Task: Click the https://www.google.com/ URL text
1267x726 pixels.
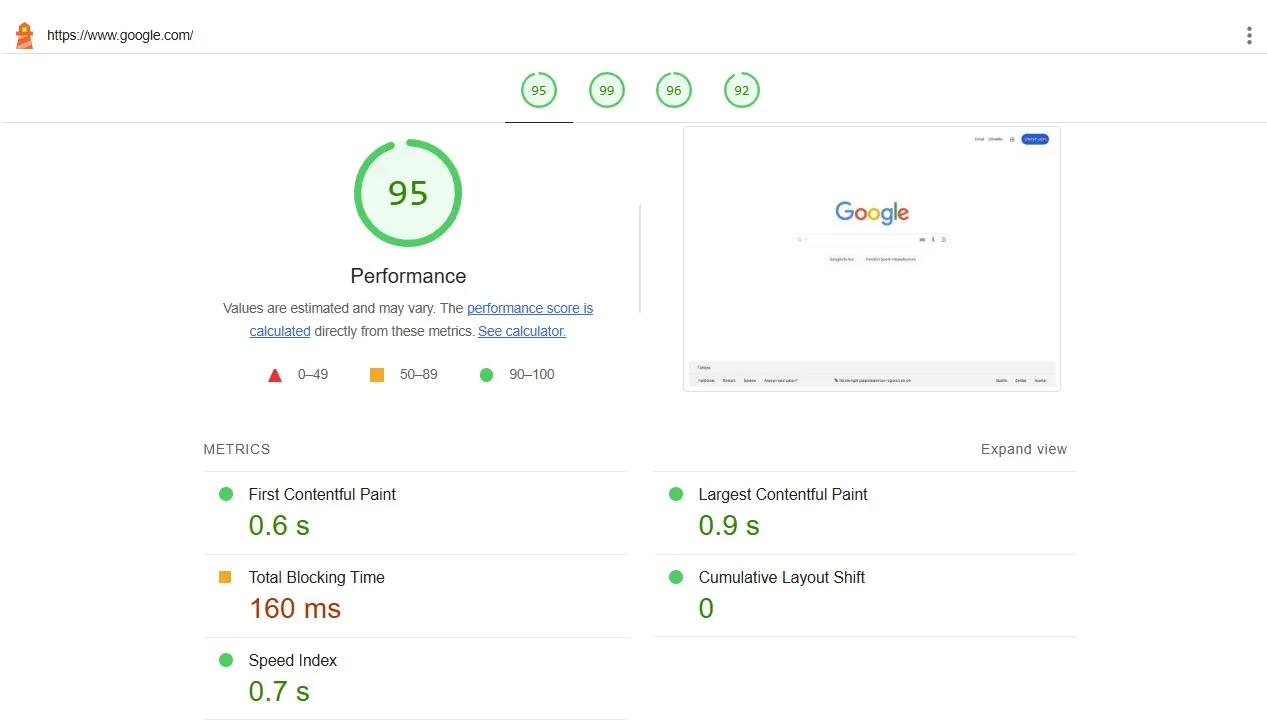Action: pyautogui.click(x=120, y=35)
